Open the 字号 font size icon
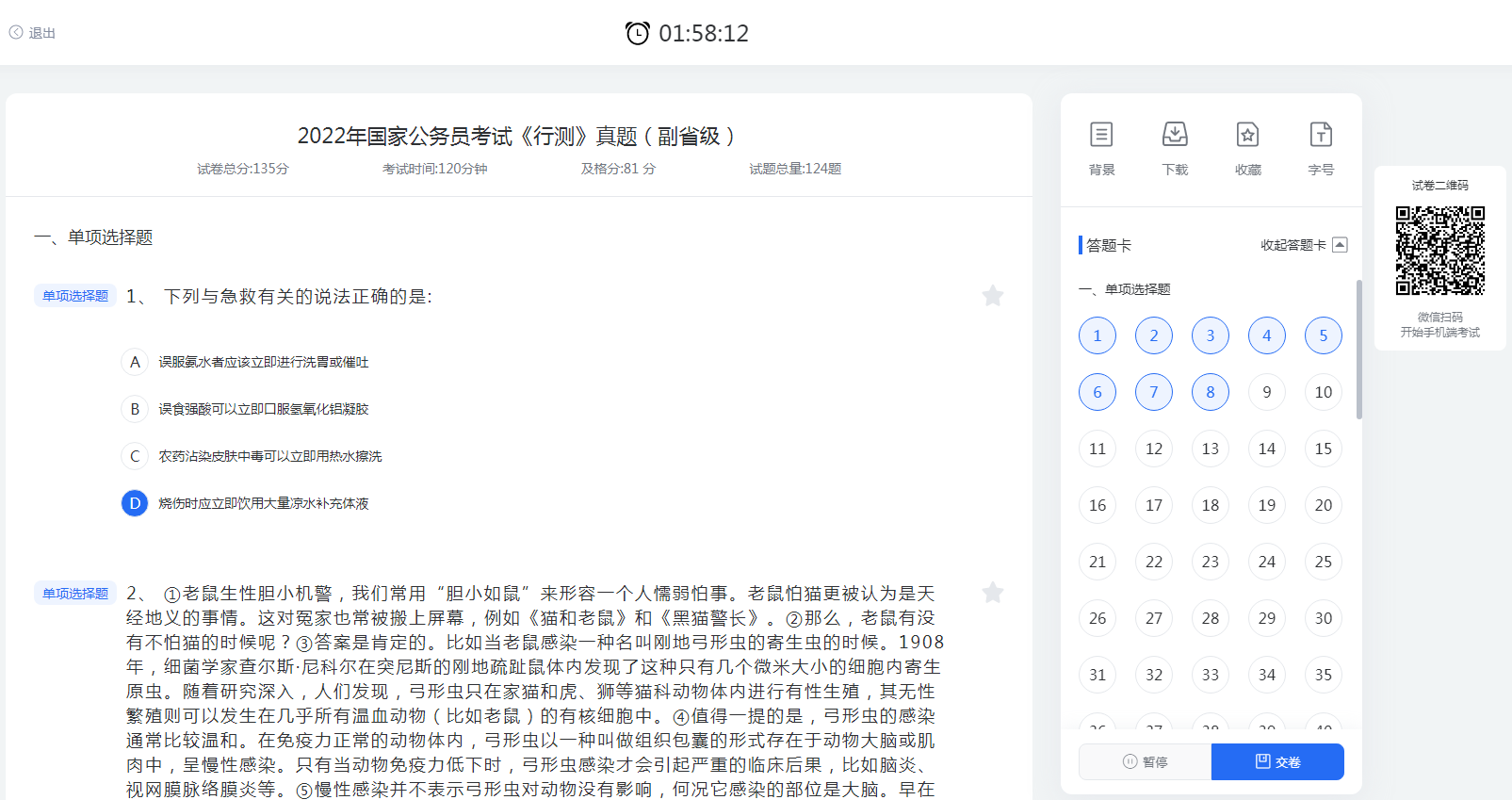 [1321, 136]
